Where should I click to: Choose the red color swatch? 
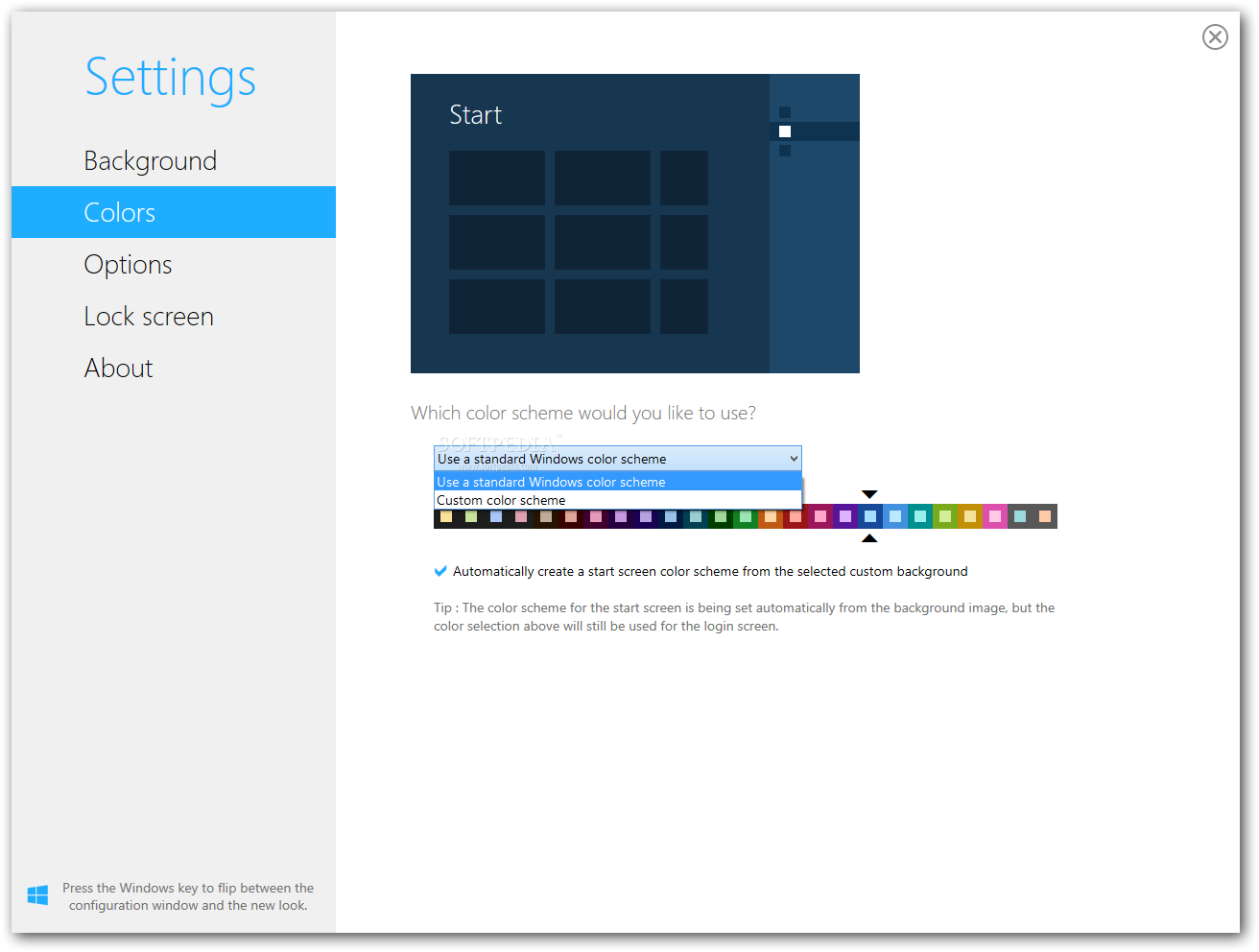(x=796, y=516)
